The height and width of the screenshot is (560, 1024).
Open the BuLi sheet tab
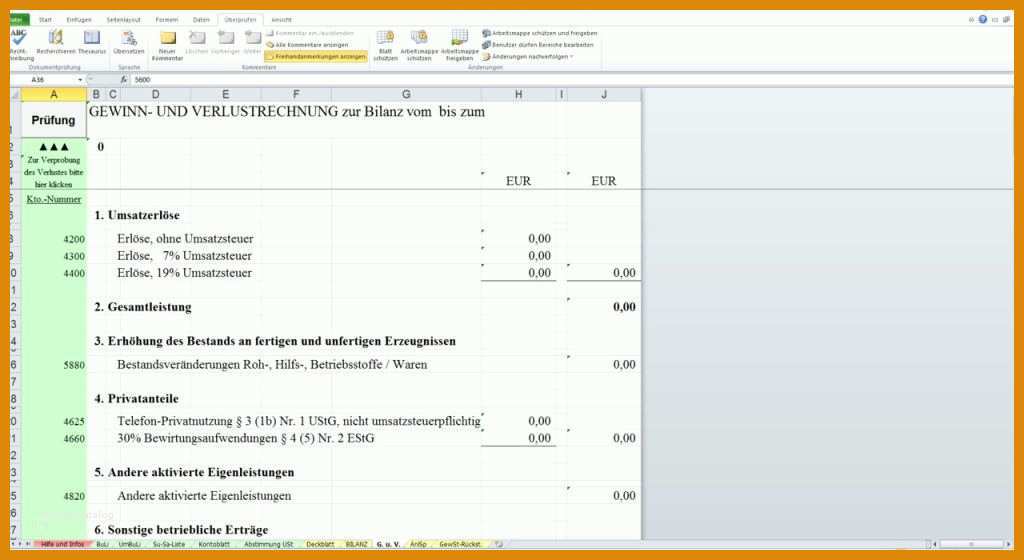pos(103,544)
